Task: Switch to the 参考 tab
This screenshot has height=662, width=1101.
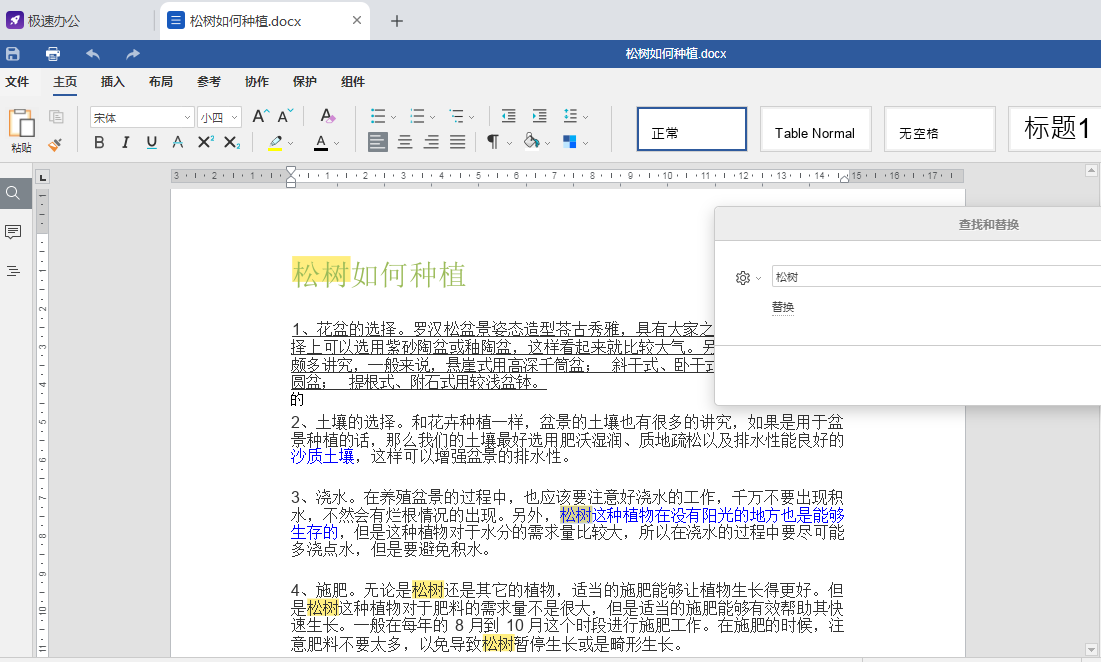Action: click(x=209, y=82)
